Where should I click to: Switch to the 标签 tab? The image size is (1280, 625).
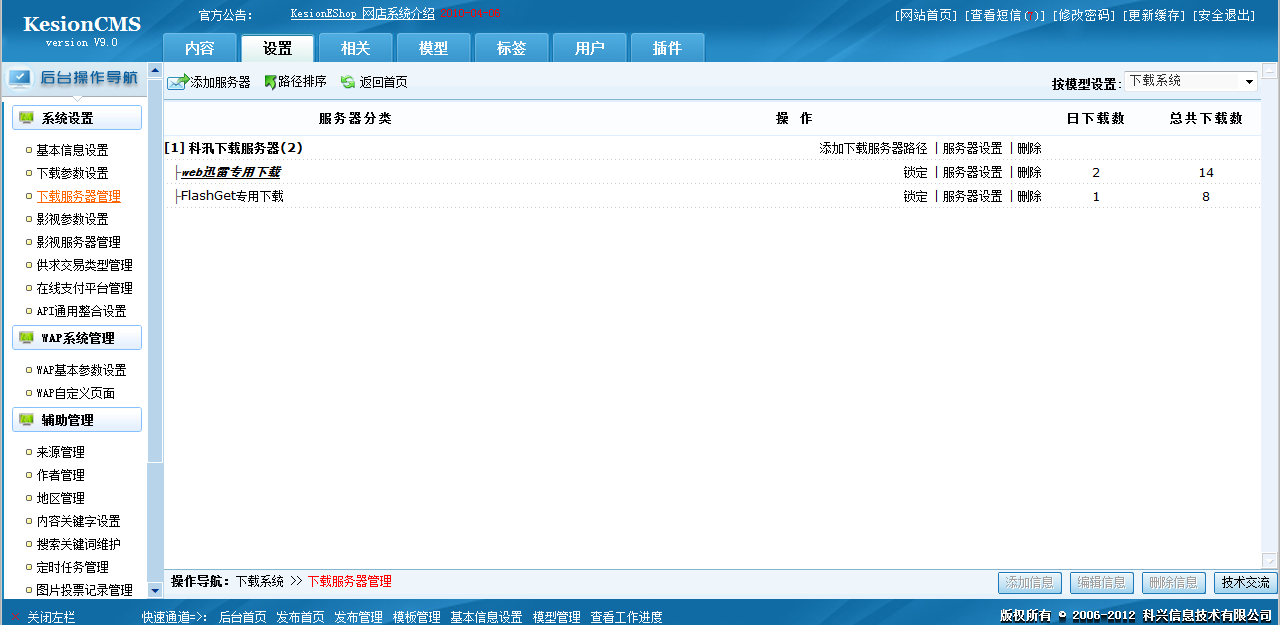(x=512, y=48)
